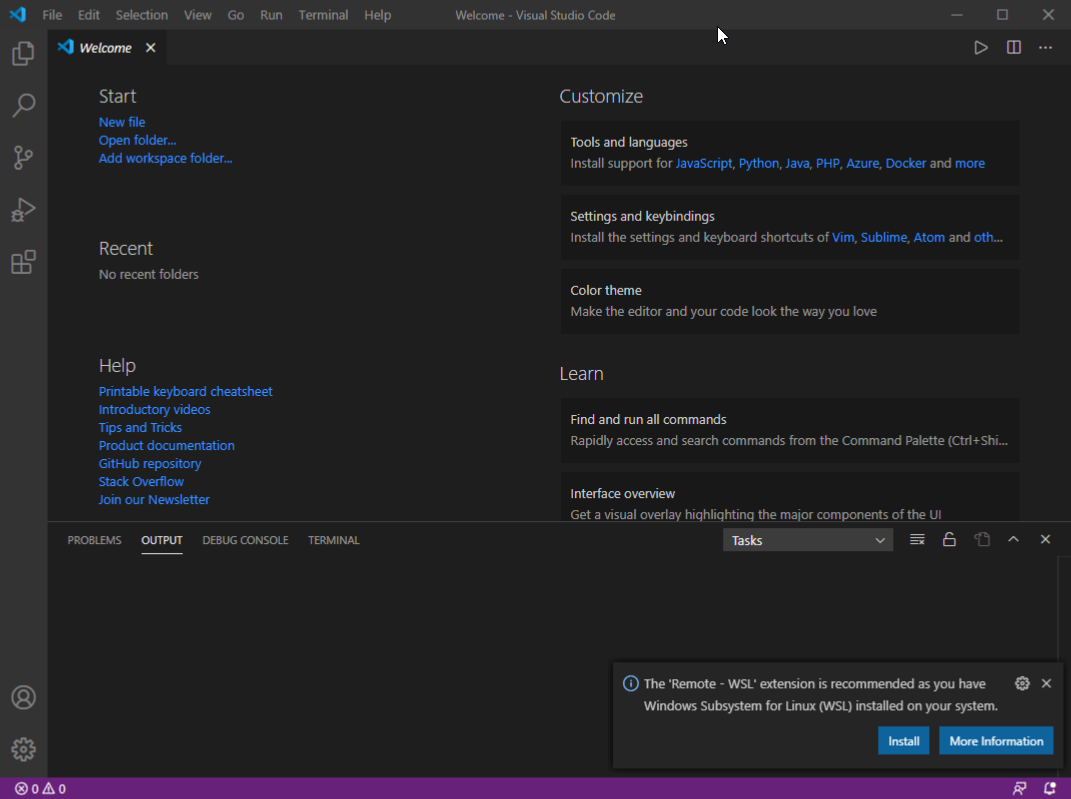This screenshot has height=799, width=1071.
Task: Install the Remote - WSL extension
Action: [903, 741]
